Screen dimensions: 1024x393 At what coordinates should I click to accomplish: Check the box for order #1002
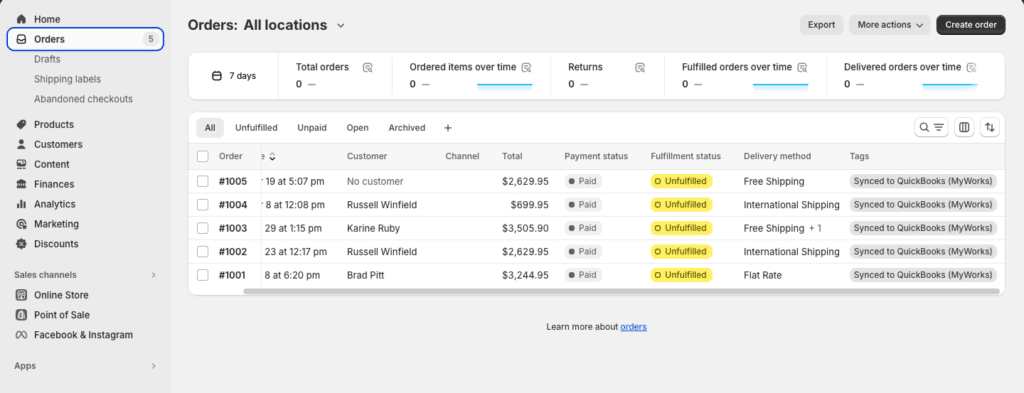pyautogui.click(x=203, y=251)
